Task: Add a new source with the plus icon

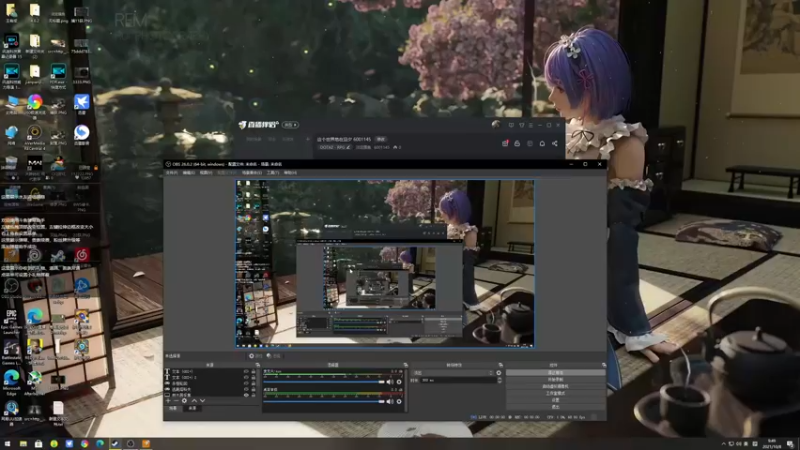Action: (168, 401)
